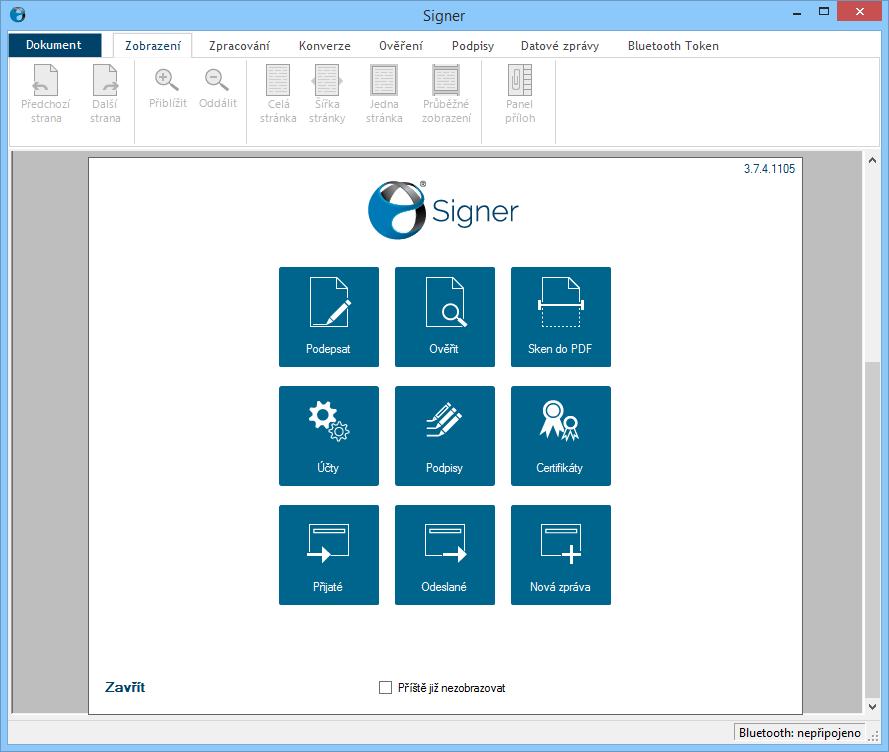Screen dimensions: 889x752
Task: Create a Nová zpráva message tile
Action: coord(561,555)
